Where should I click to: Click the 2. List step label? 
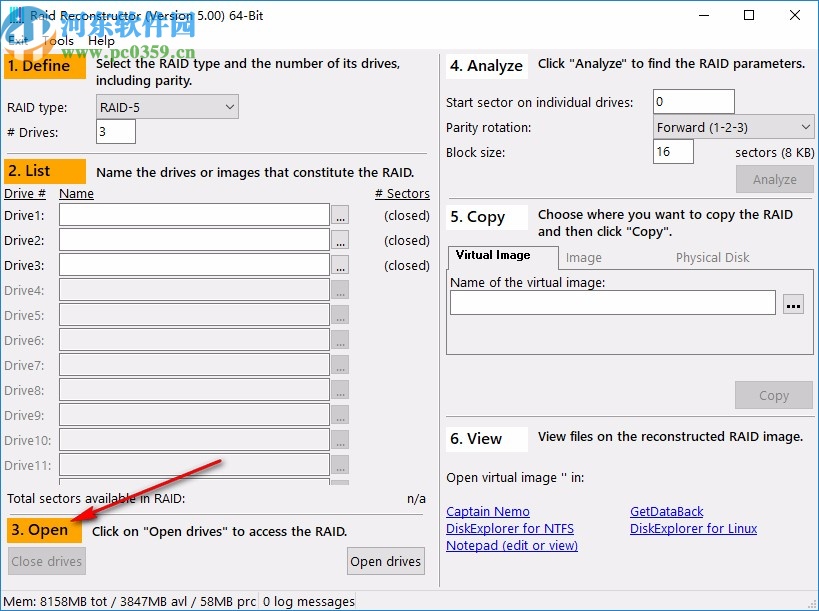(x=45, y=171)
